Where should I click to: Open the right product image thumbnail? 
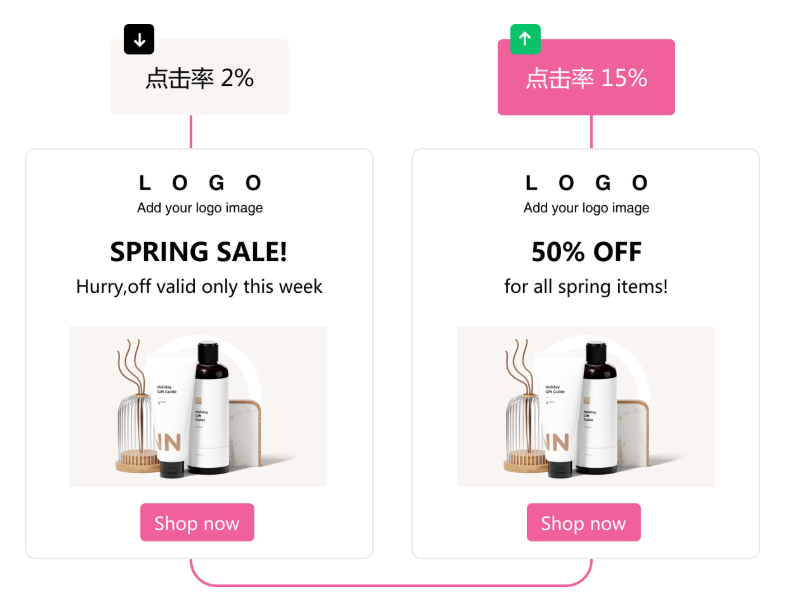(x=586, y=407)
